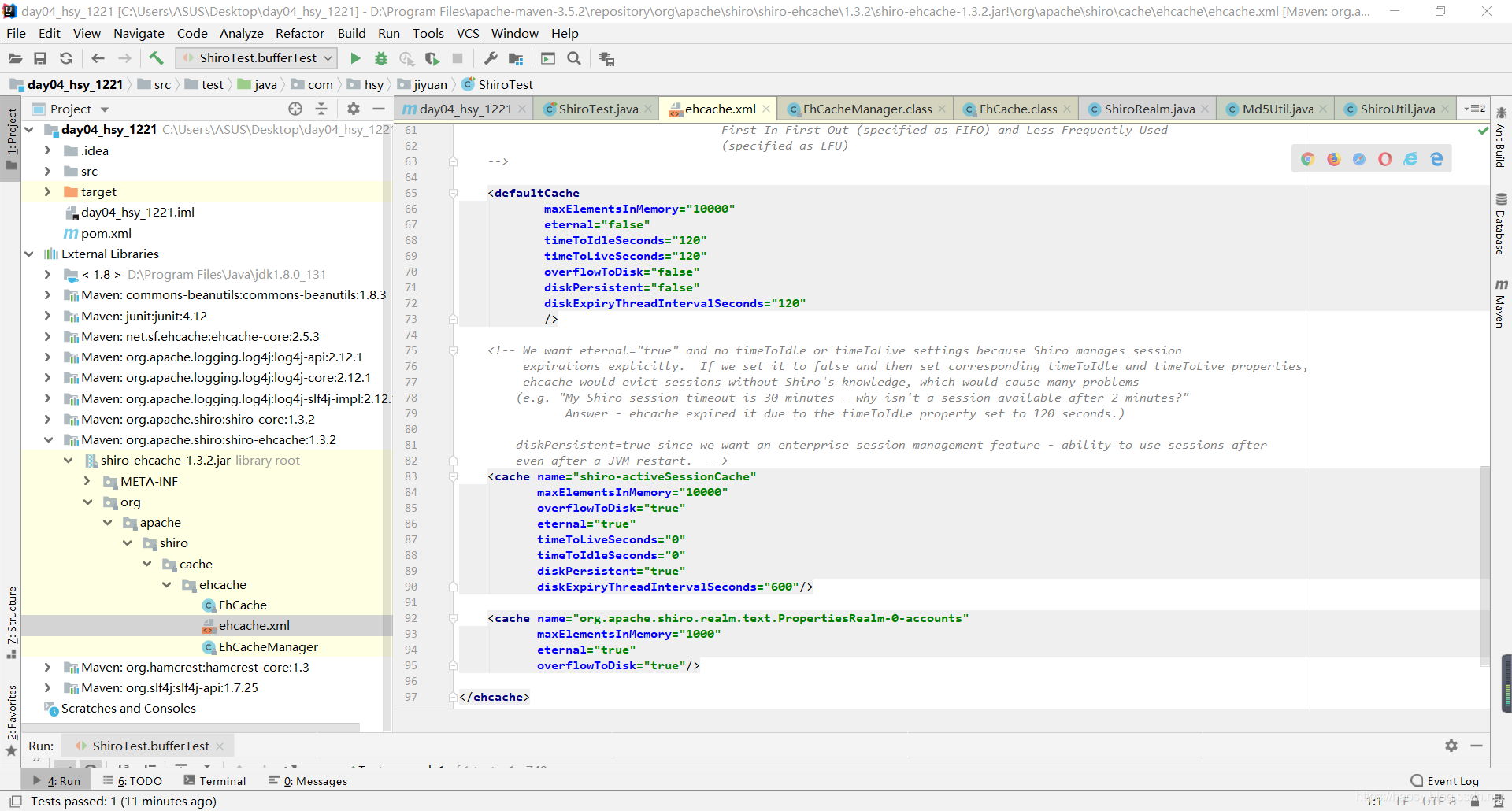This screenshot has width=1512, height=811.
Task: Expand the META-INF folder
Action: [87, 481]
